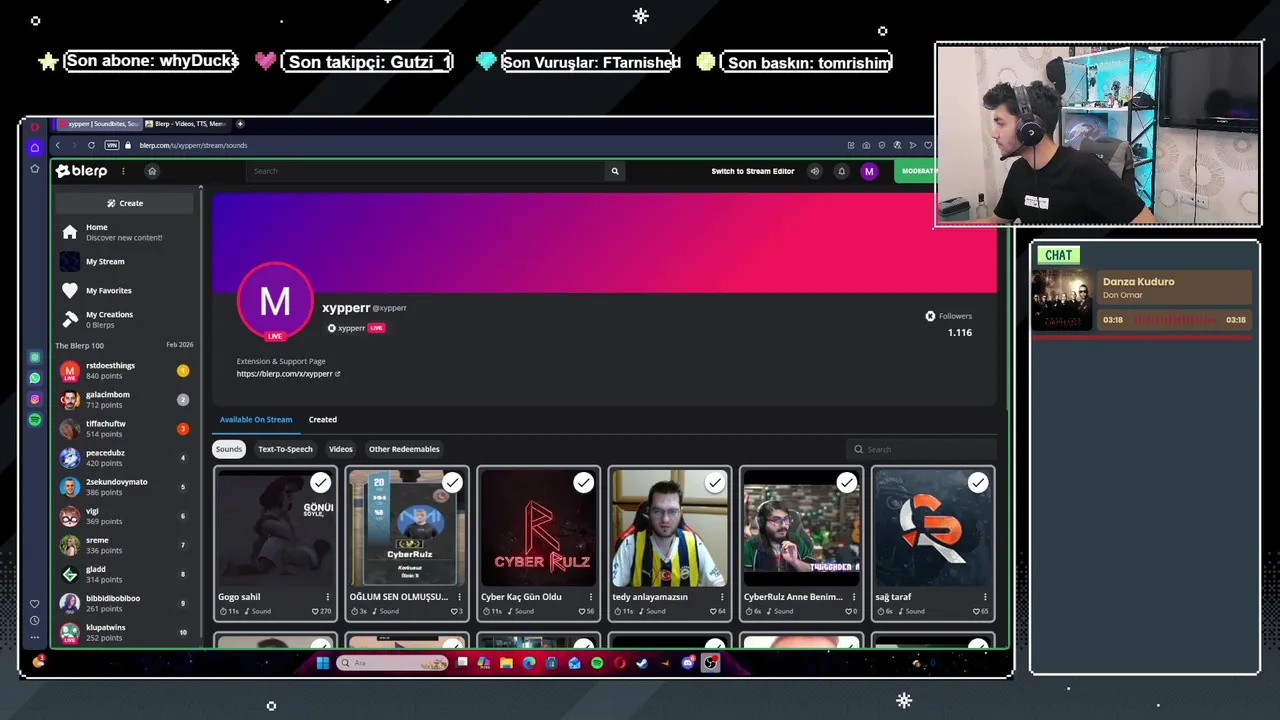Click the Followers count on profile
Viewport: 1280px width, 720px height.
(x=959, y=332)
